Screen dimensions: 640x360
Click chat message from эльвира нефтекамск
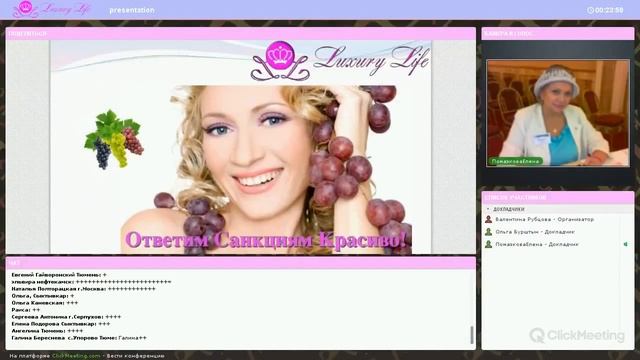(x=91, y=282)
